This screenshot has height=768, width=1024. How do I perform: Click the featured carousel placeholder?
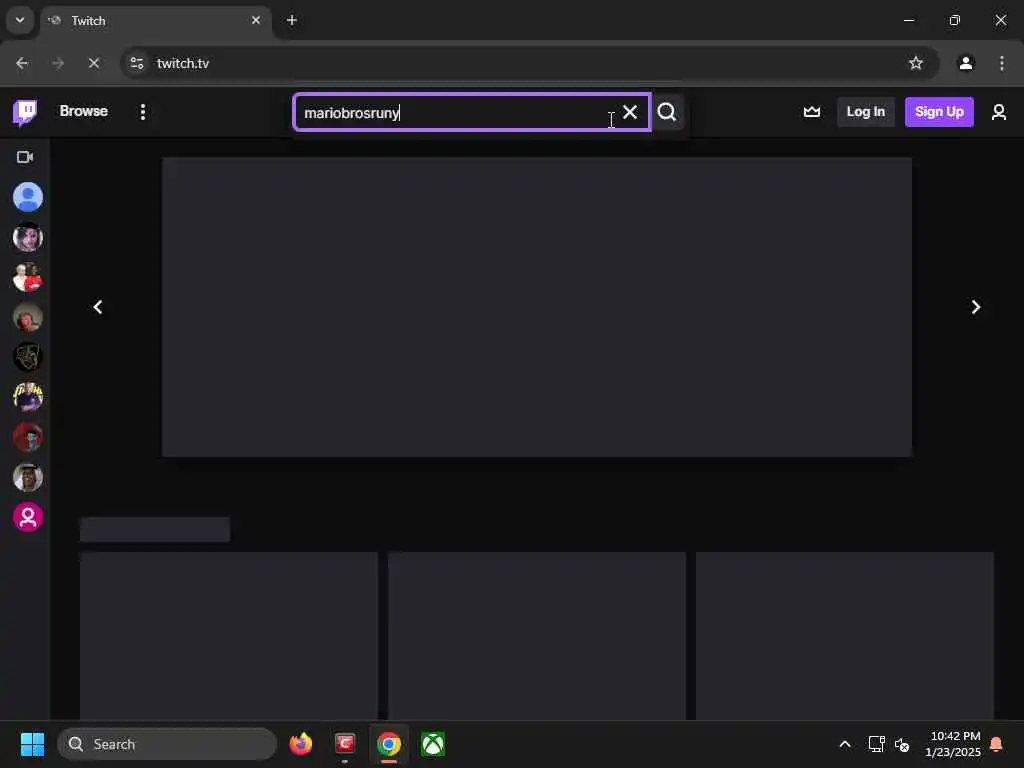click(536, 306)
